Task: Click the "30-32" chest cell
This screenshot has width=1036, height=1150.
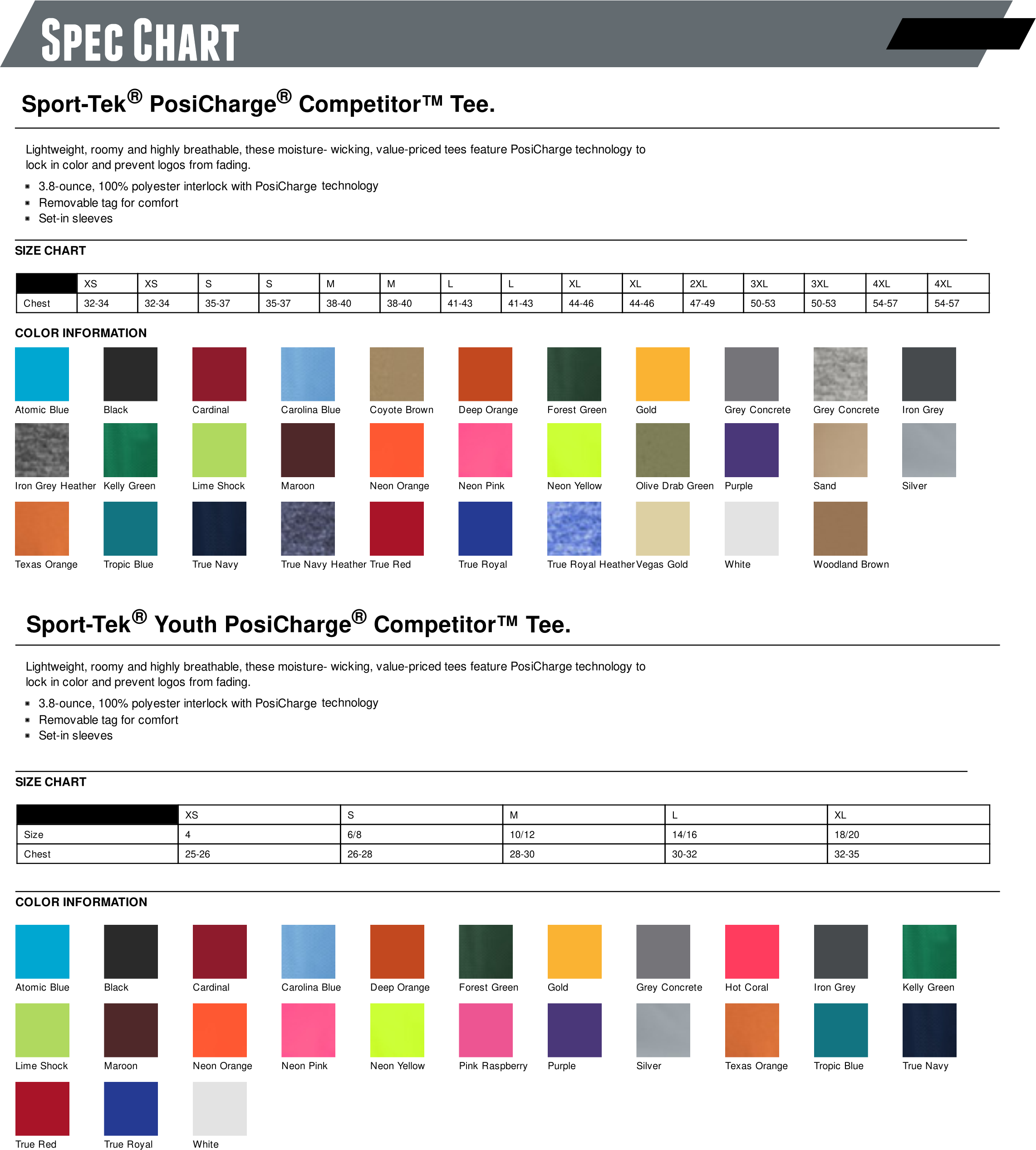Action: [746, 854]
